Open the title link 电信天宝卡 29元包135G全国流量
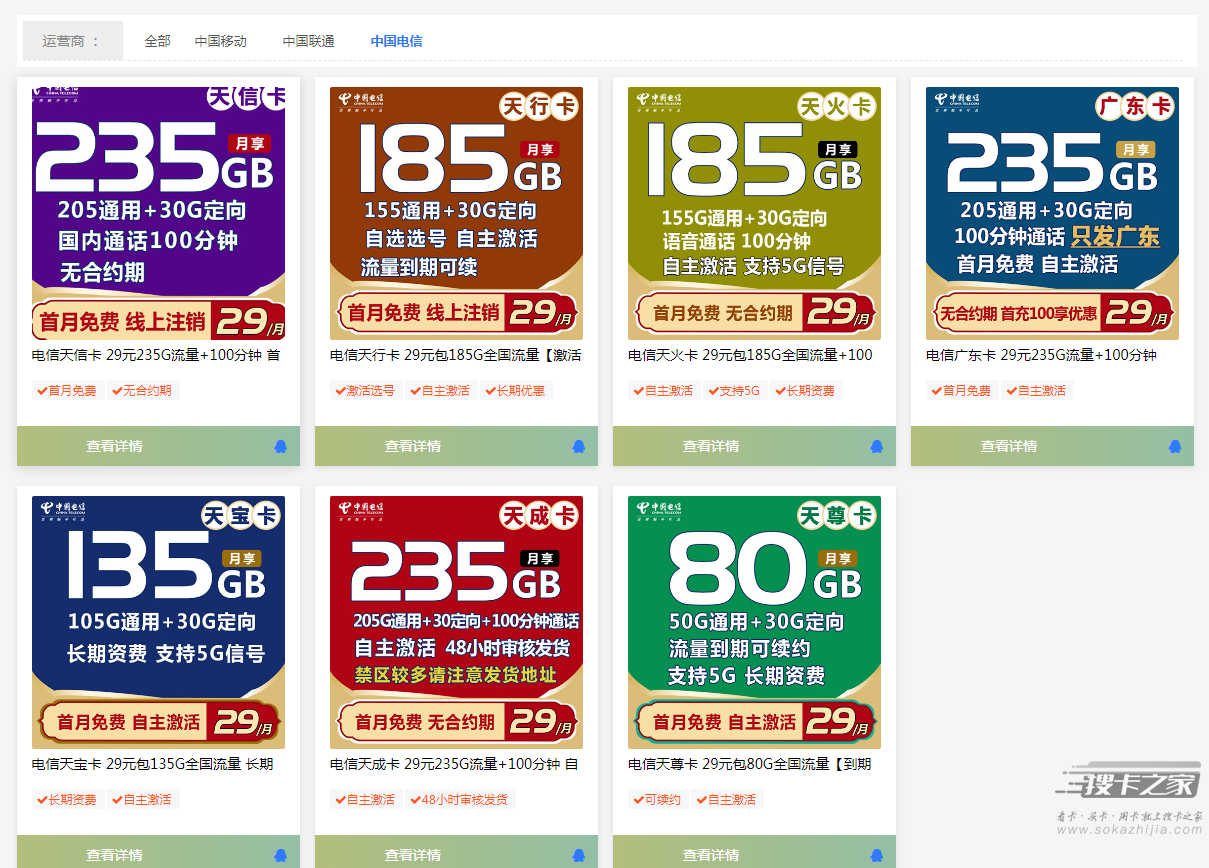 [153, 764]
